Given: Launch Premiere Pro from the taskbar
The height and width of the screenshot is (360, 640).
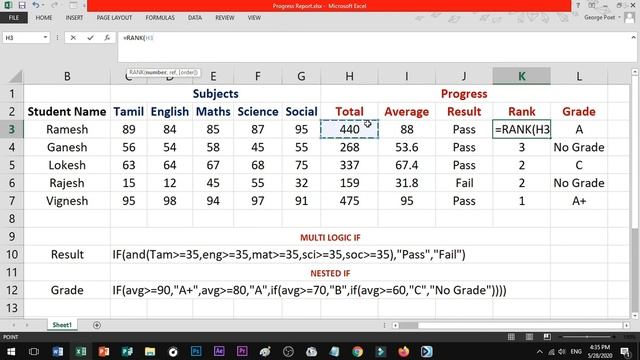Looking at the screenshot, I should (x=242, y=351).
